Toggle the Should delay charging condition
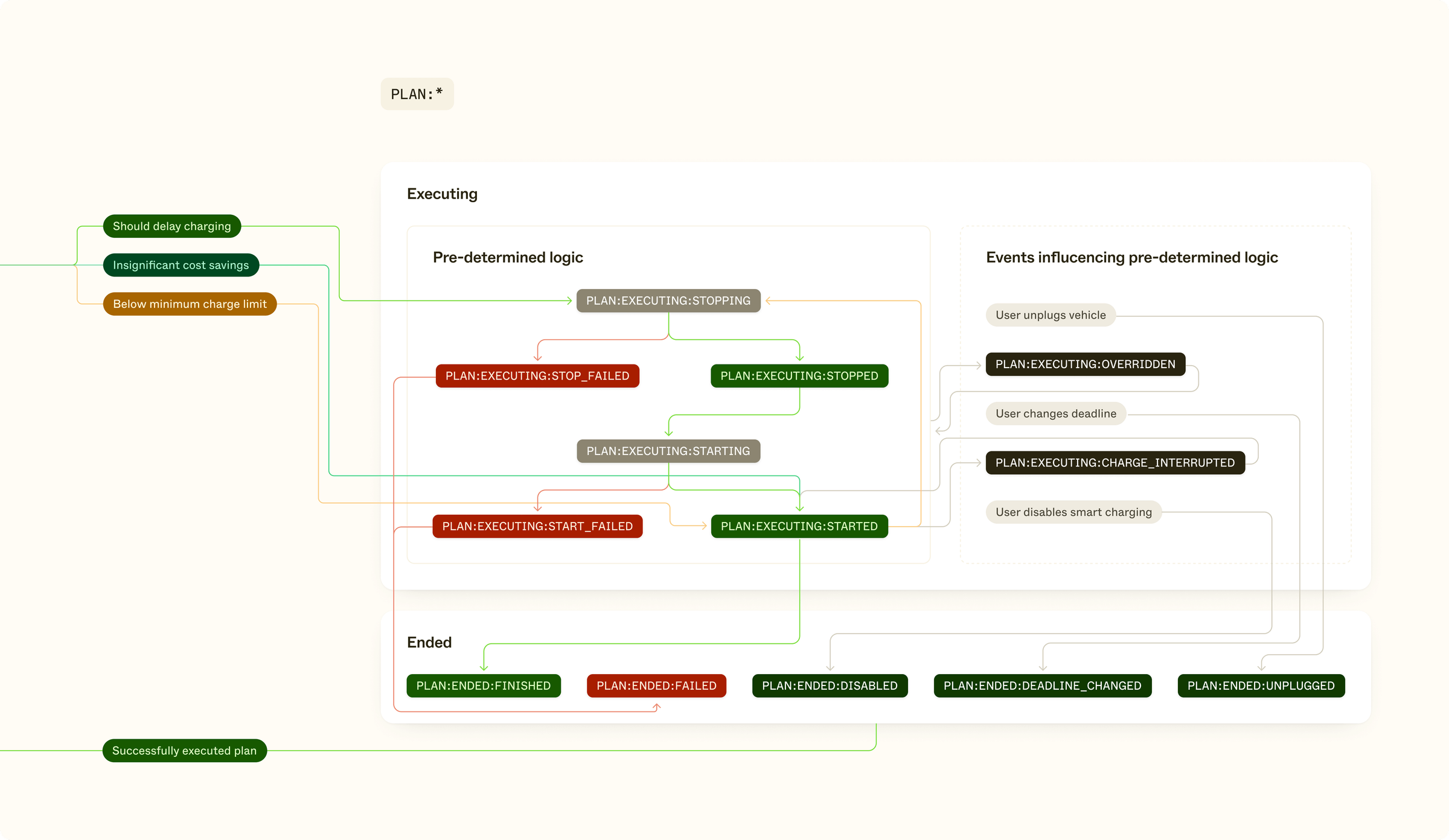1449x840 pixels. (172, 225)
